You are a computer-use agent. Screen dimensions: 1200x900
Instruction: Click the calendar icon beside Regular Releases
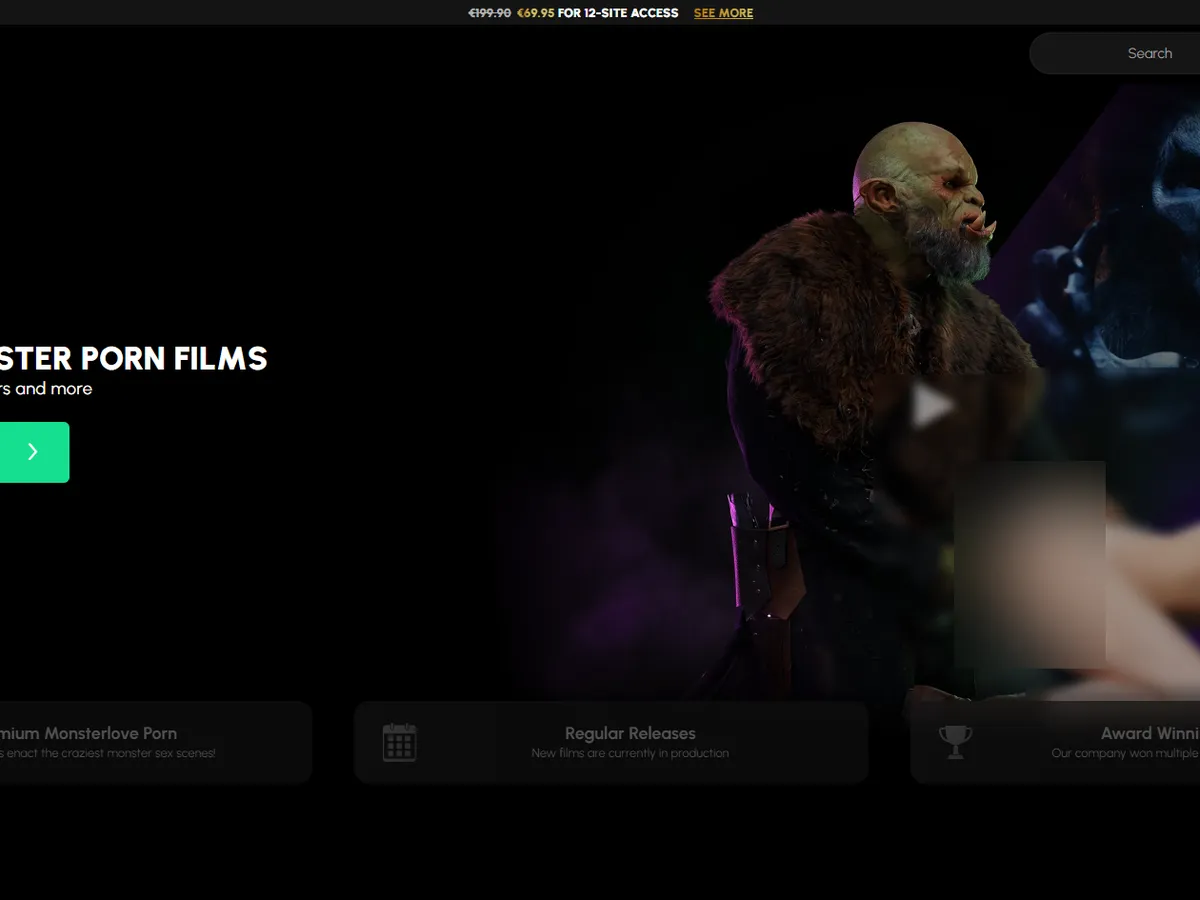pyautogui.click(x=399, y=743)
